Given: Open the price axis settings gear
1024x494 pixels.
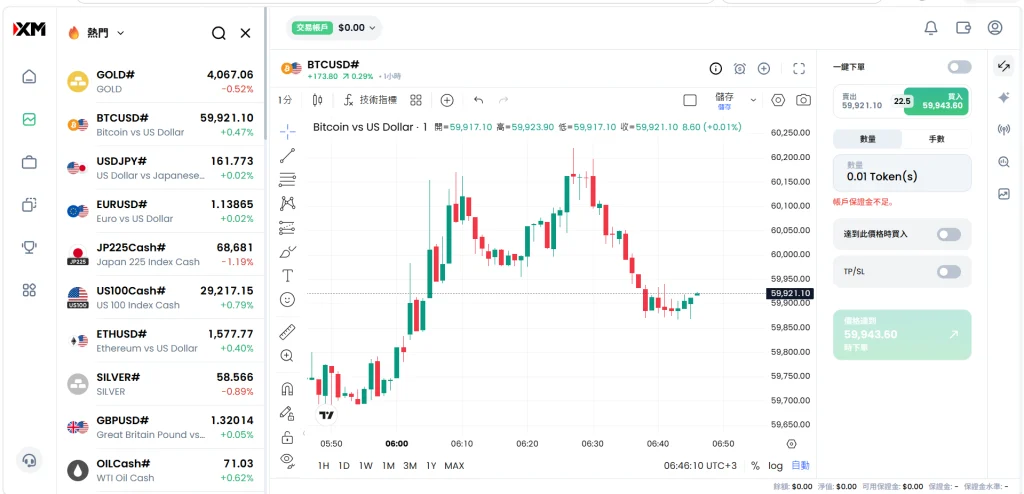Looking at the screenshot, I should pos(792,443).
